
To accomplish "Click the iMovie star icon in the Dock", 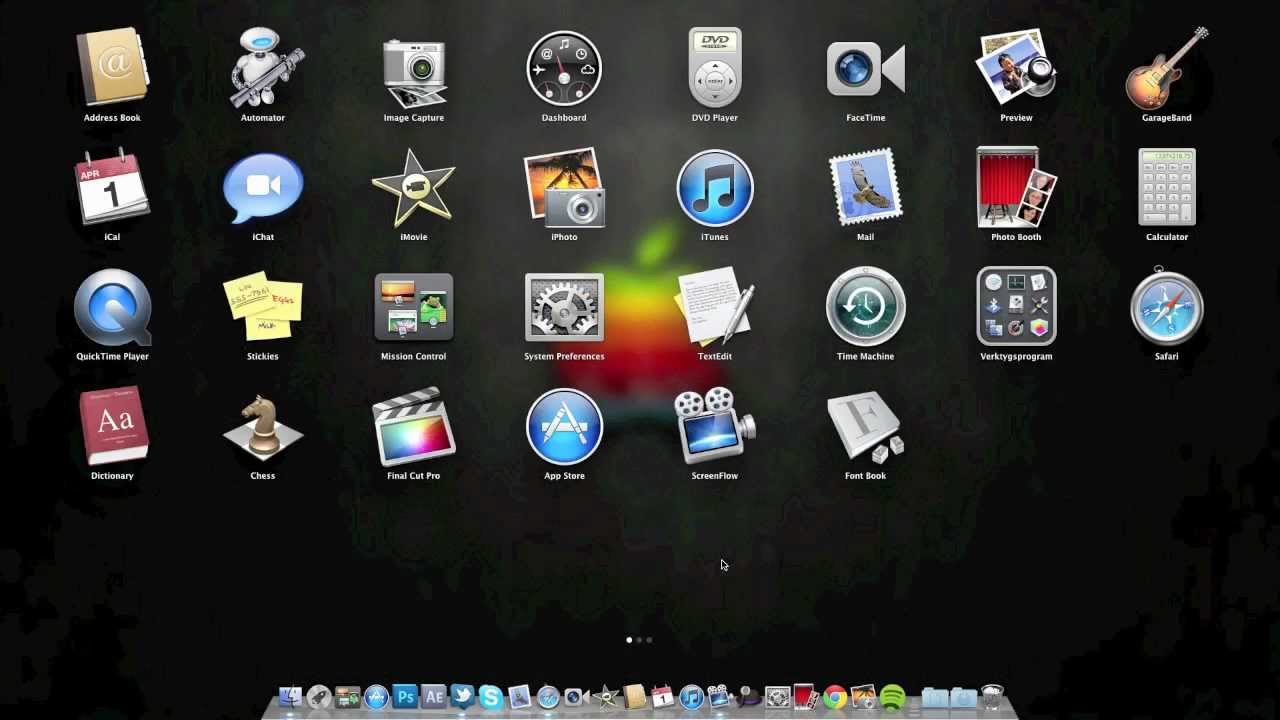I will pos(605,697).
